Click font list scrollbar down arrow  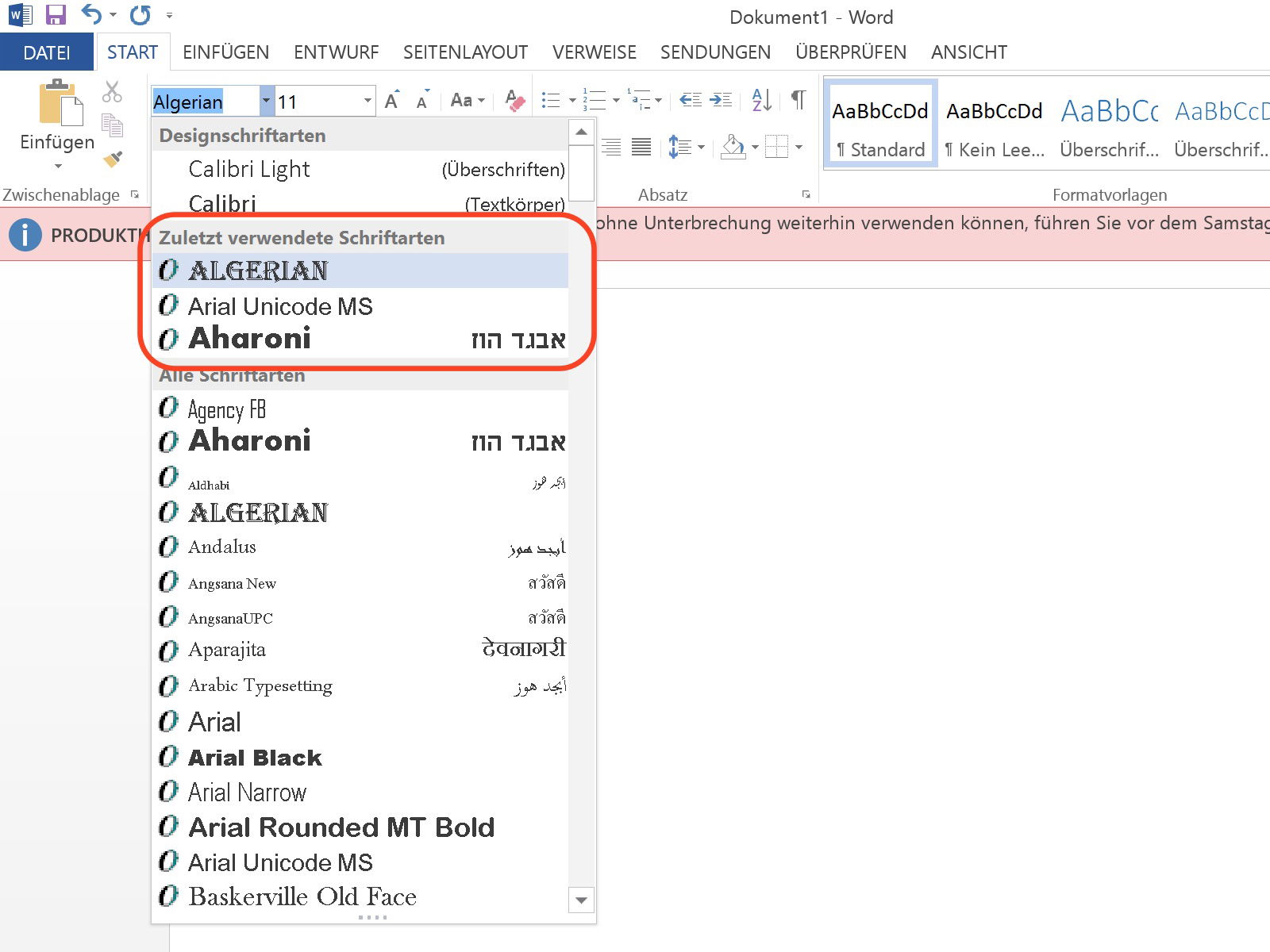582,900
